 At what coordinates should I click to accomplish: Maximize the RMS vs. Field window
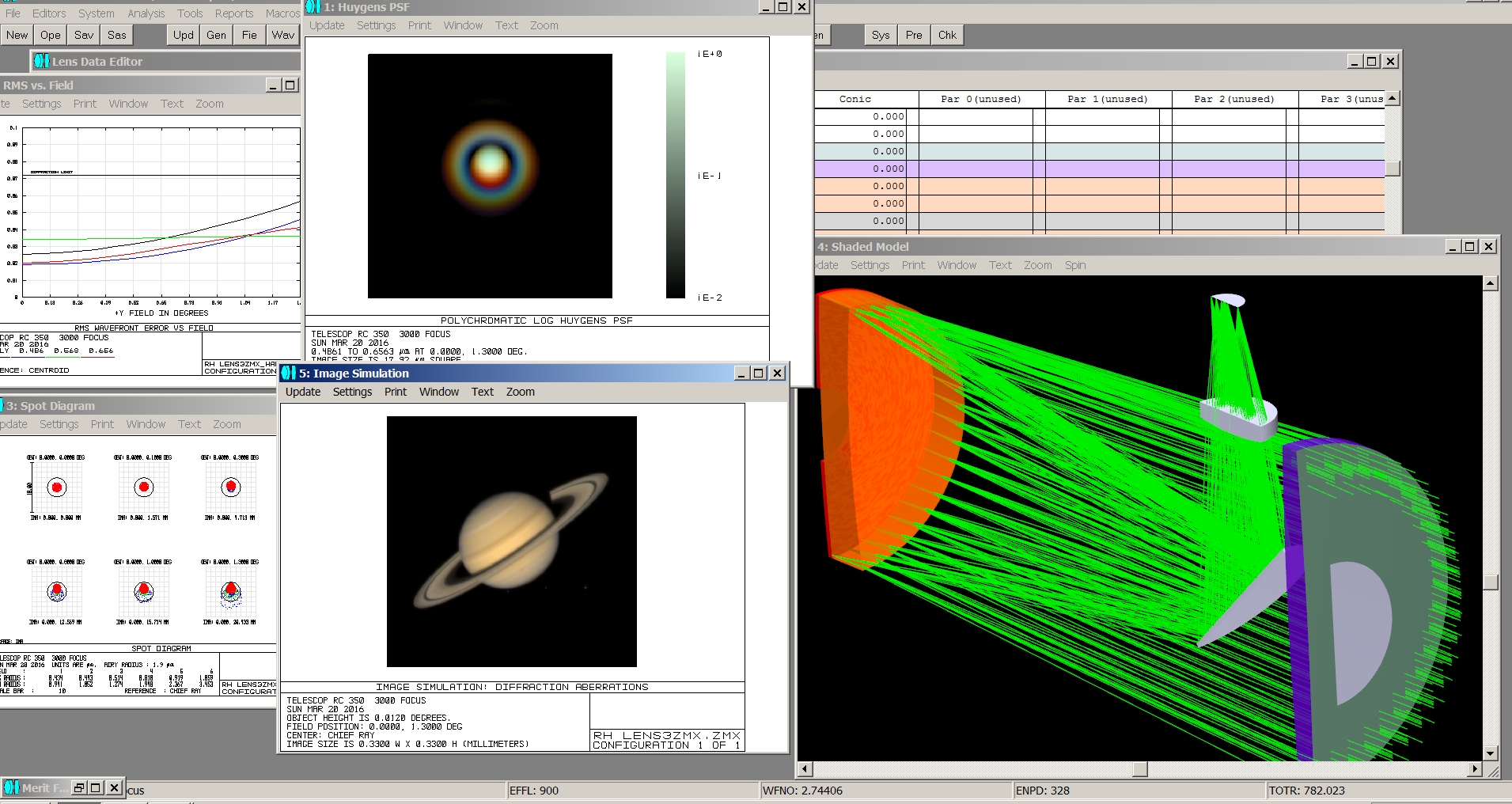(290, 85)
